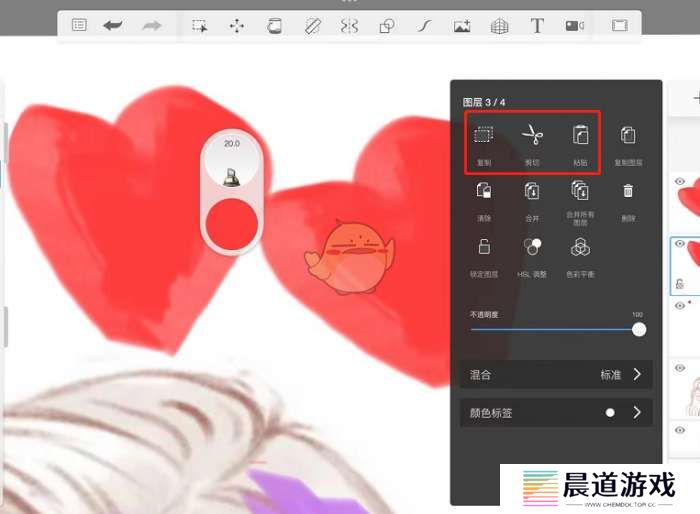Toggle visibility of the topmost layer

680,181
